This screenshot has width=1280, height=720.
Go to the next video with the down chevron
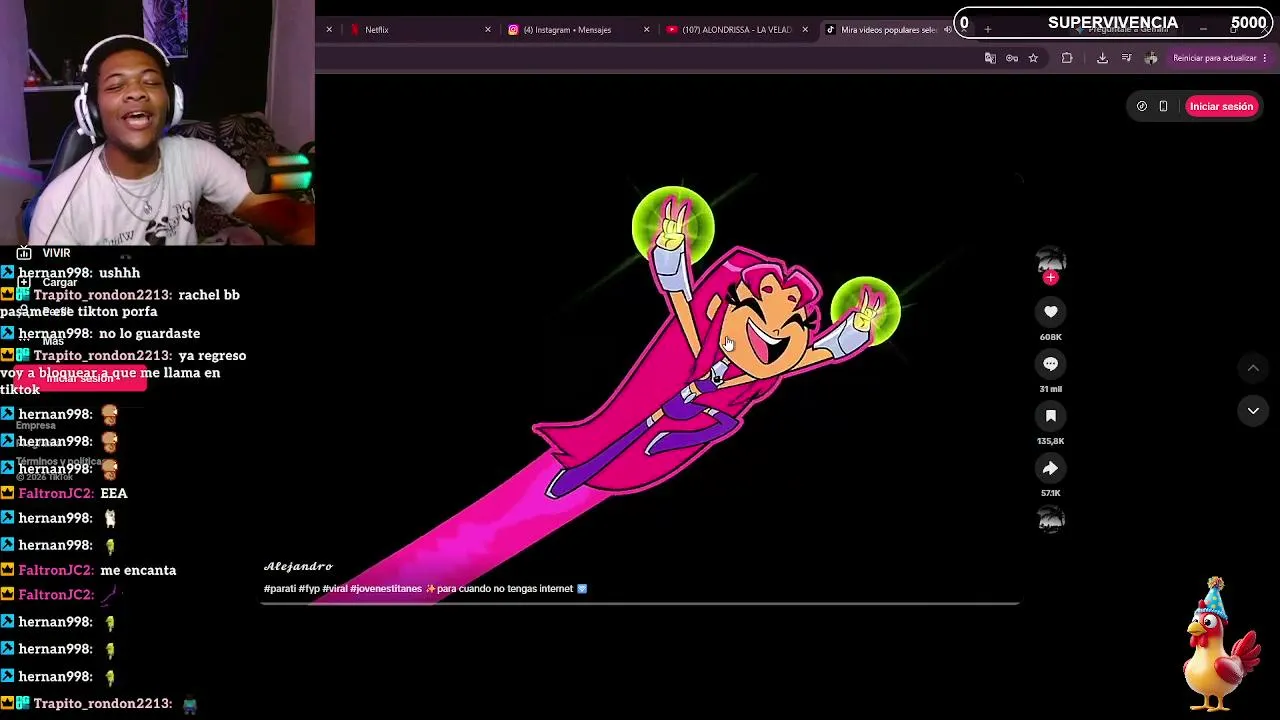(x=1253, y=411)
